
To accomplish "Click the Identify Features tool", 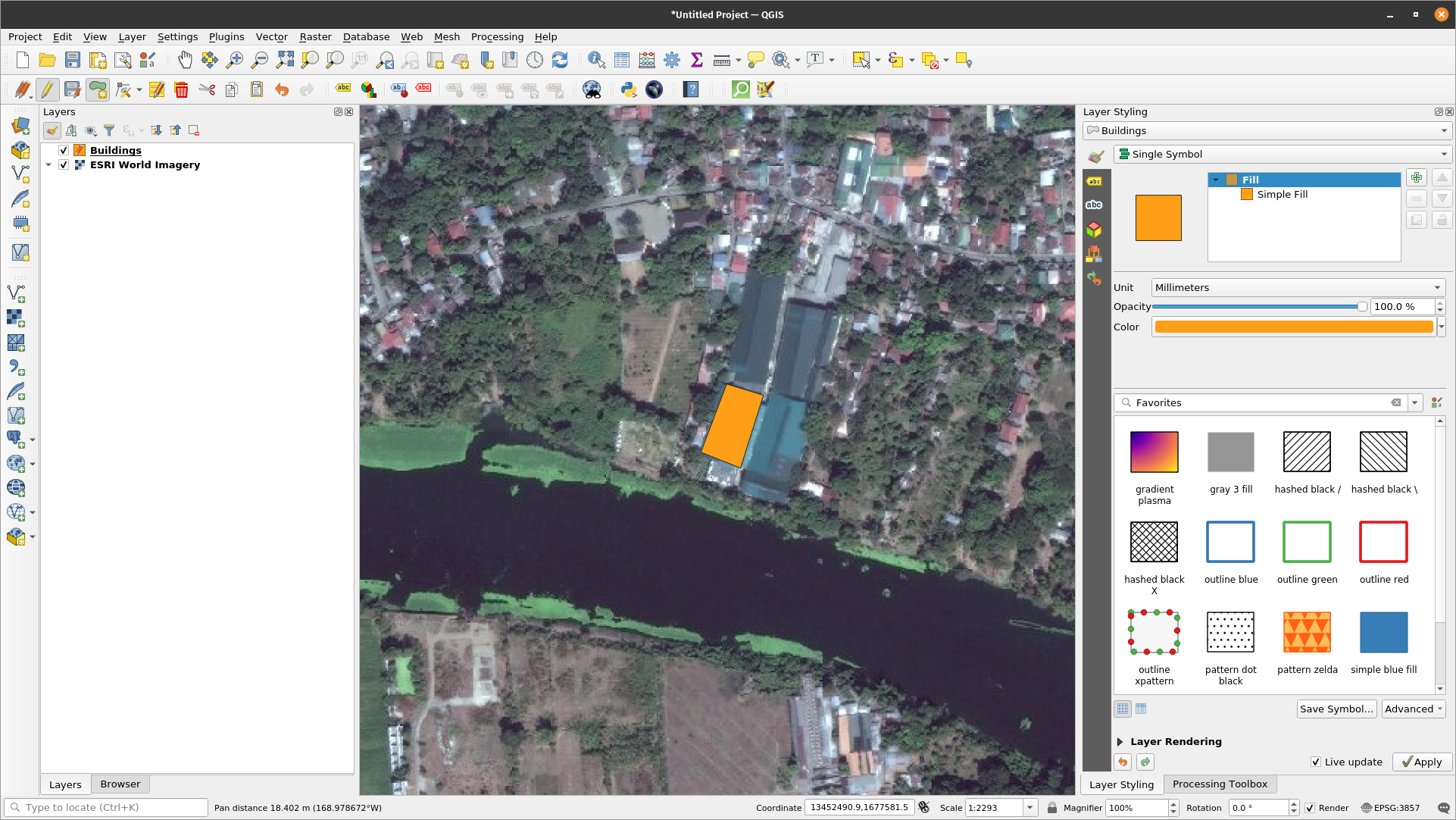I will (x=596, y=61).
